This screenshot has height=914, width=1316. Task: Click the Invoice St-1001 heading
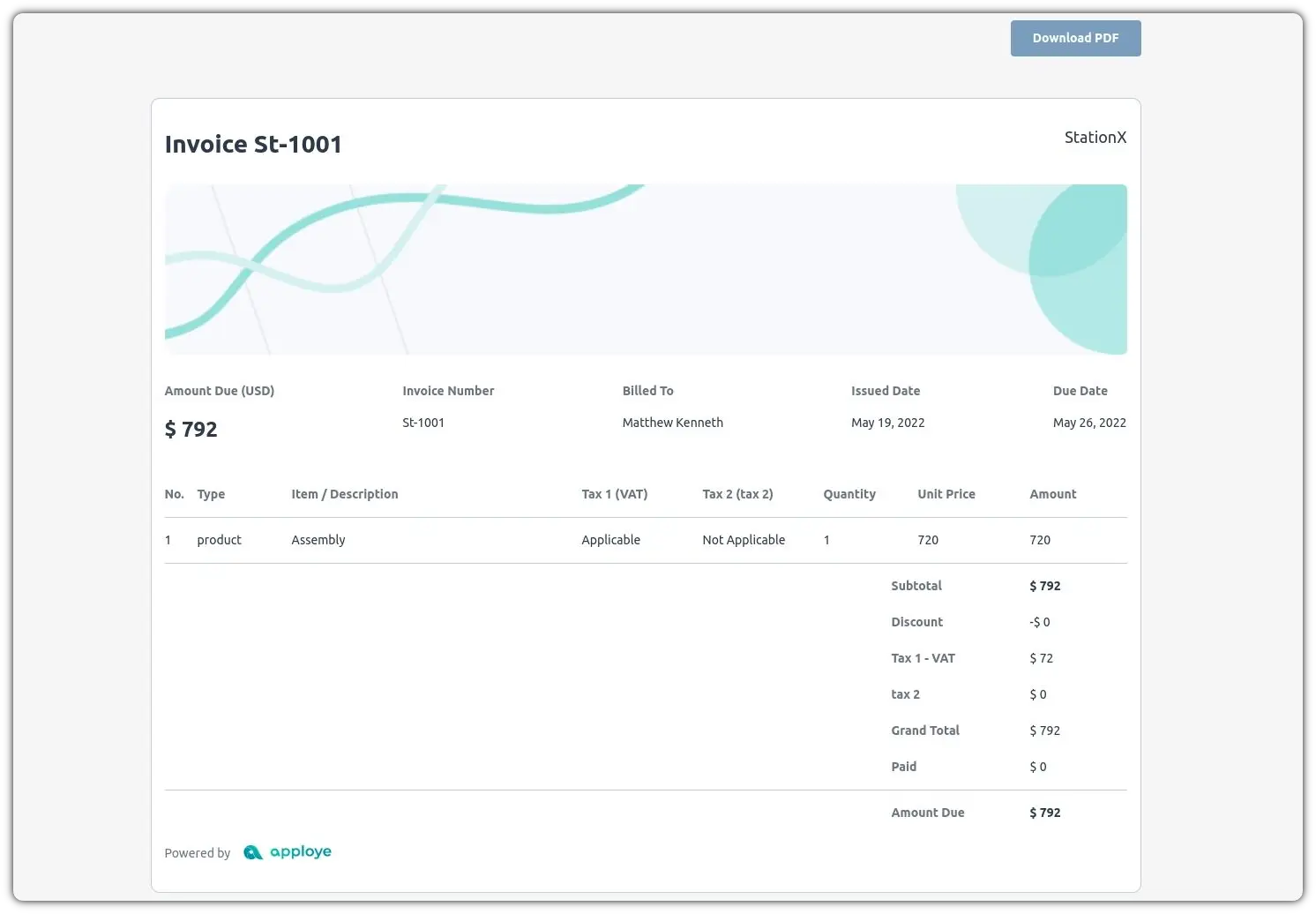tap(253, 145)
